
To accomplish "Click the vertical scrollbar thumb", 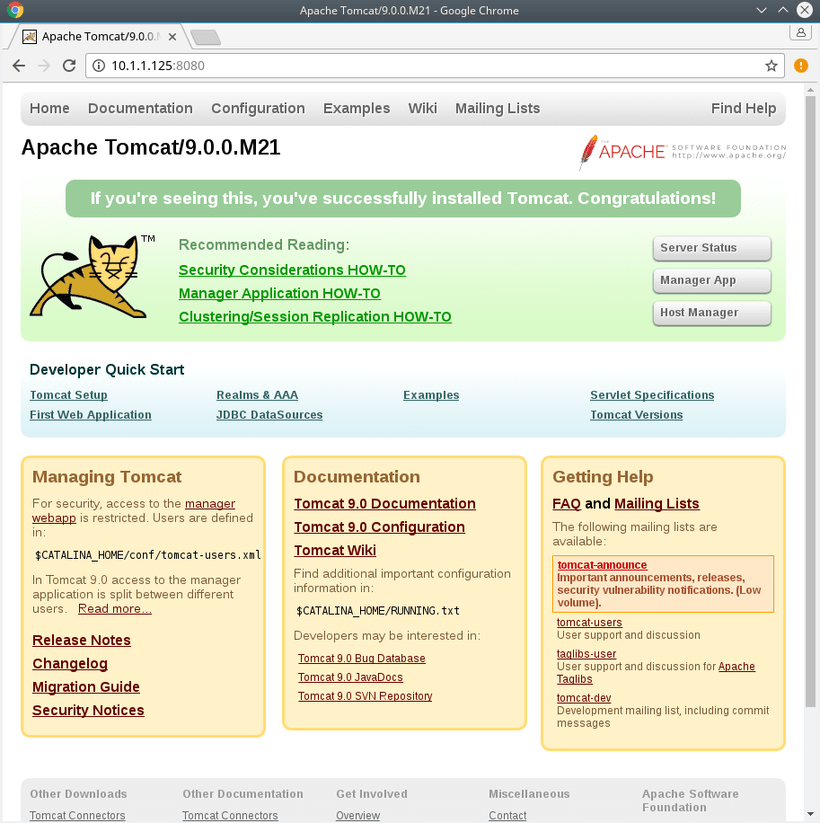I will [810, 401].
